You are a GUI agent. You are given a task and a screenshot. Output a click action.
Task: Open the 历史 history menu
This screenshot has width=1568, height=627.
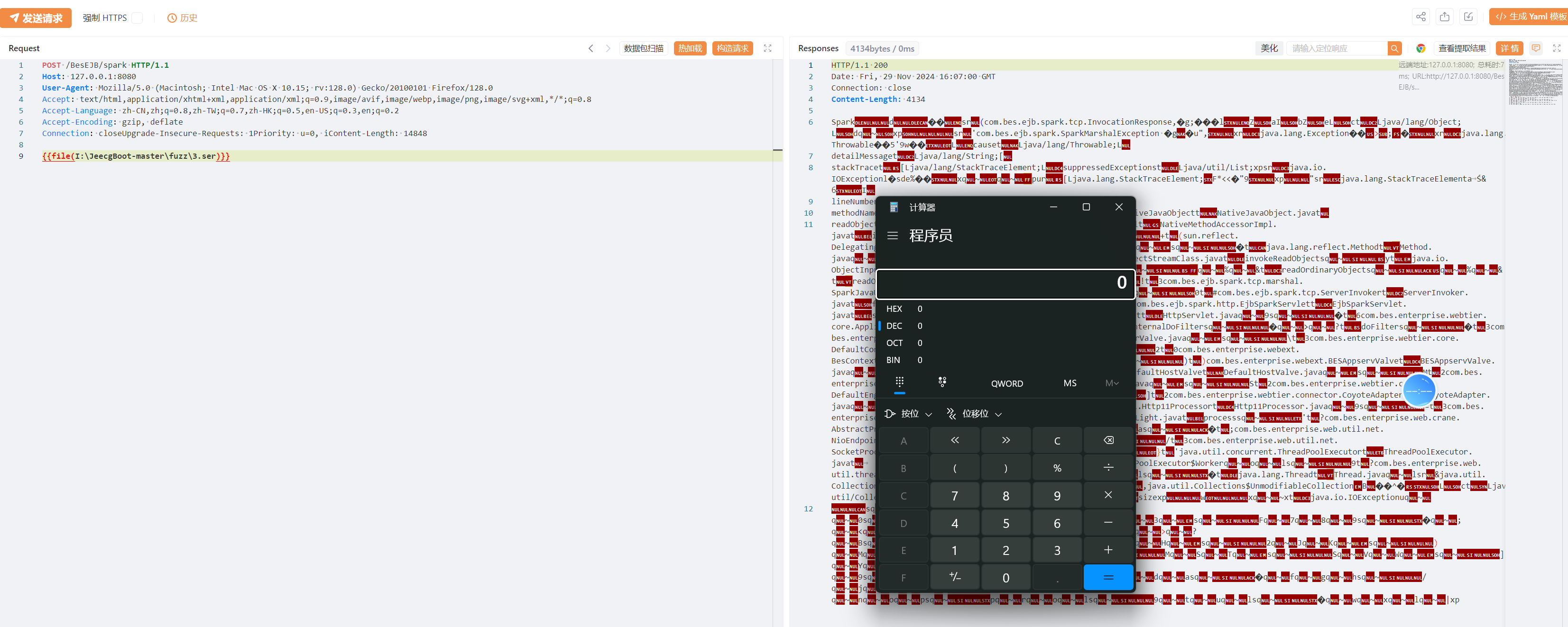[x=183, y=18]
